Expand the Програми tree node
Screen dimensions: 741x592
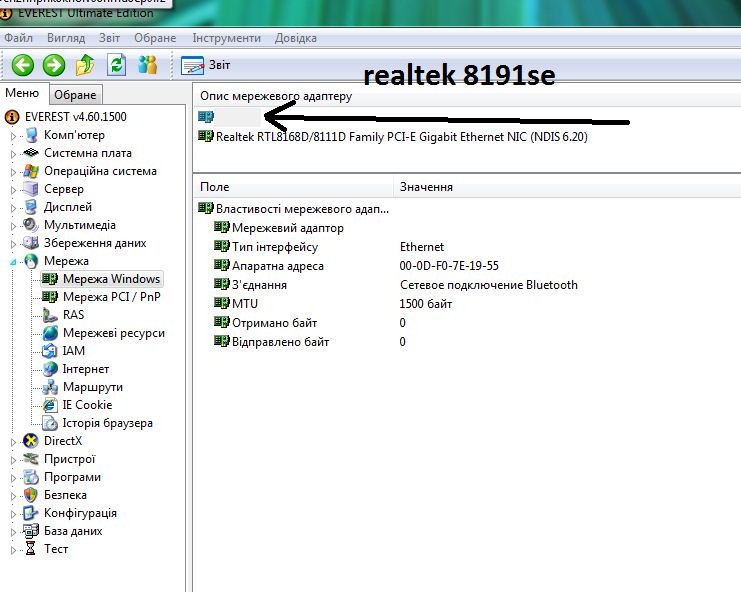(x=13, y=478)
